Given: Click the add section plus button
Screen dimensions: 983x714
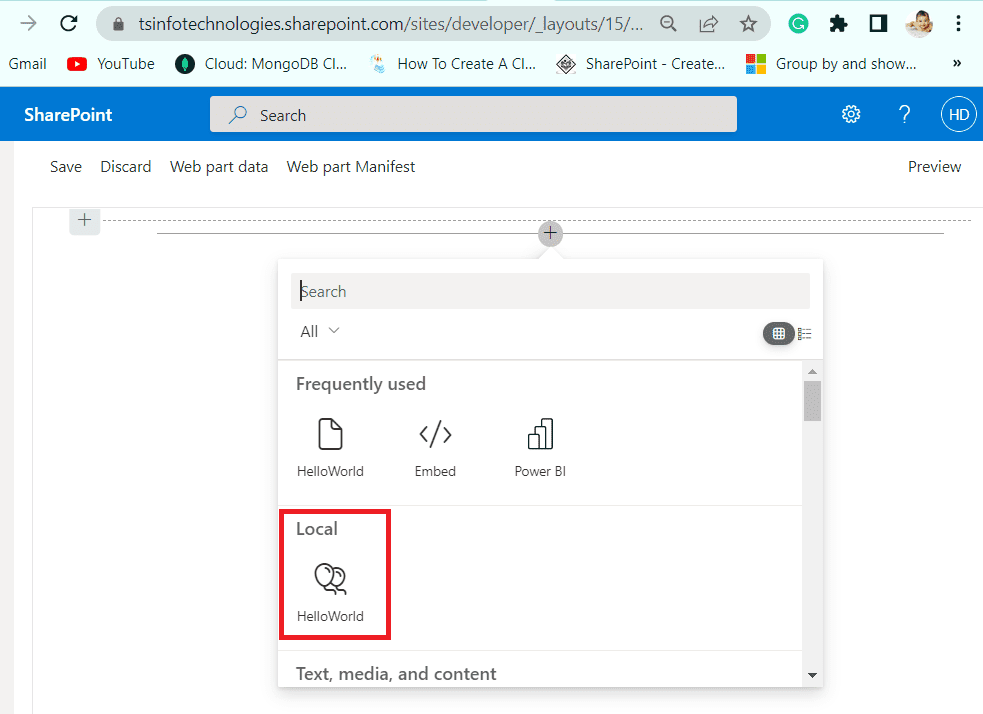Looking at the screenshot, I should click(85, 220).
